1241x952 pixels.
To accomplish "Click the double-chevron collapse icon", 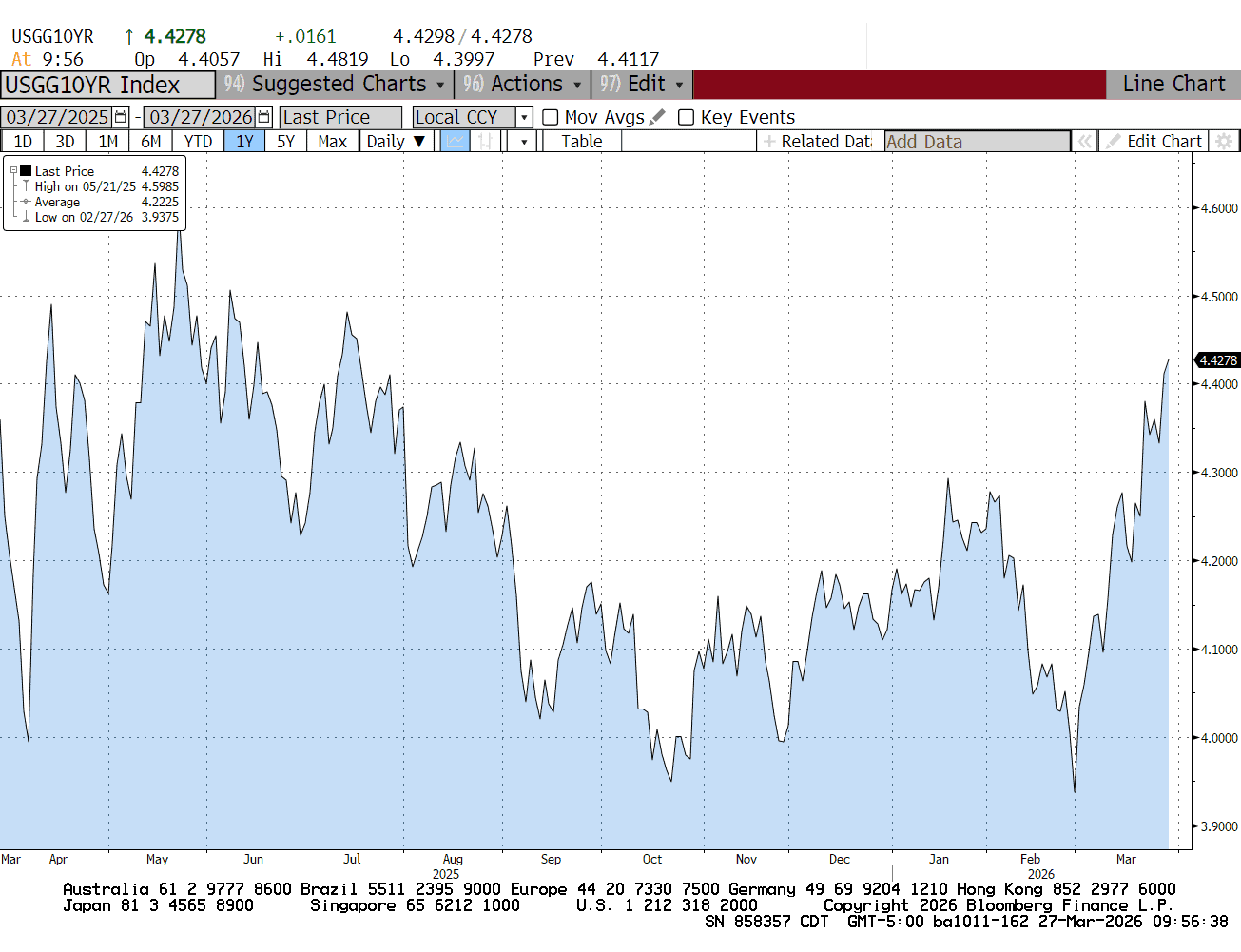I will pos(1084,142).
